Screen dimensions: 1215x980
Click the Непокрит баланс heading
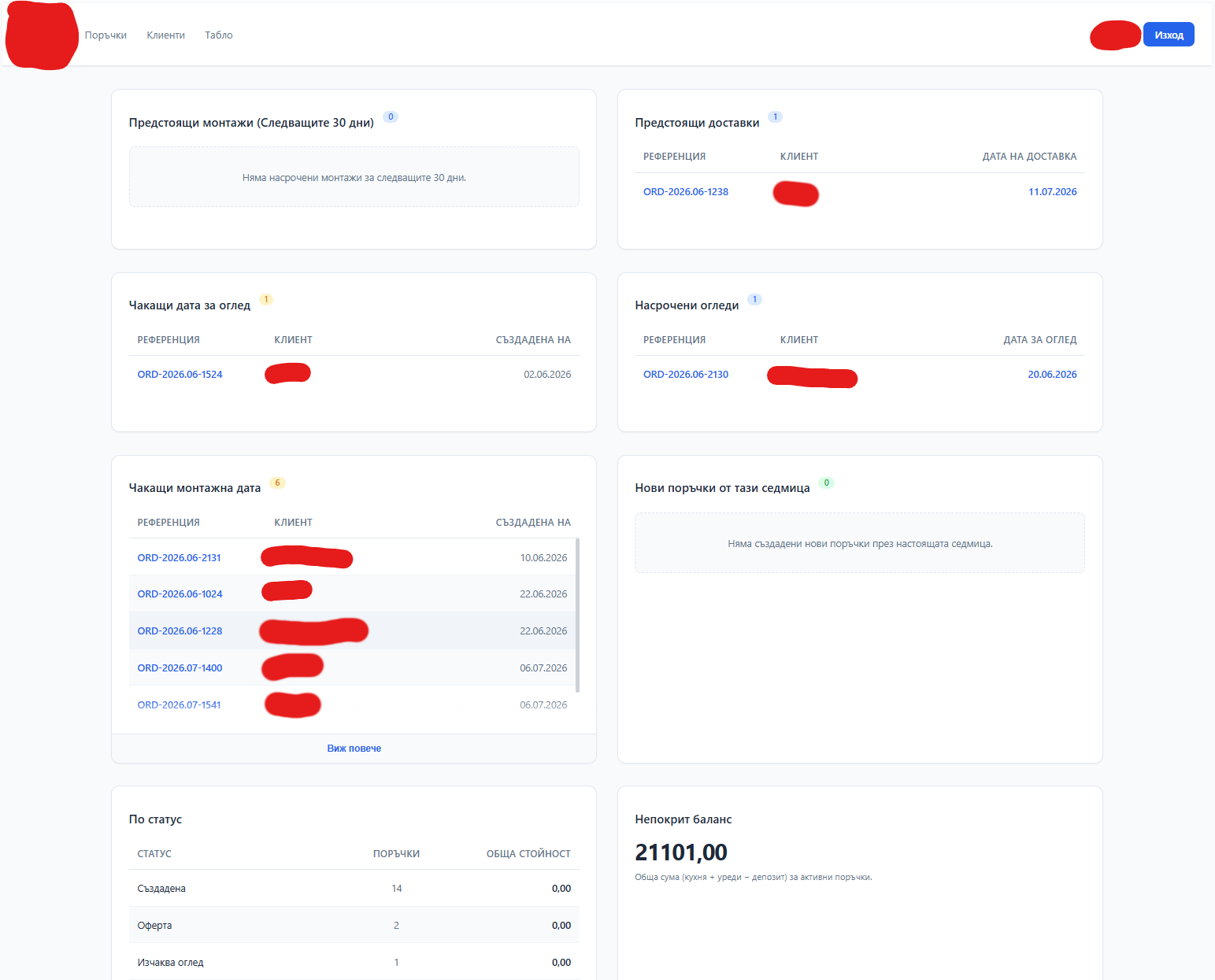point(683,819)
